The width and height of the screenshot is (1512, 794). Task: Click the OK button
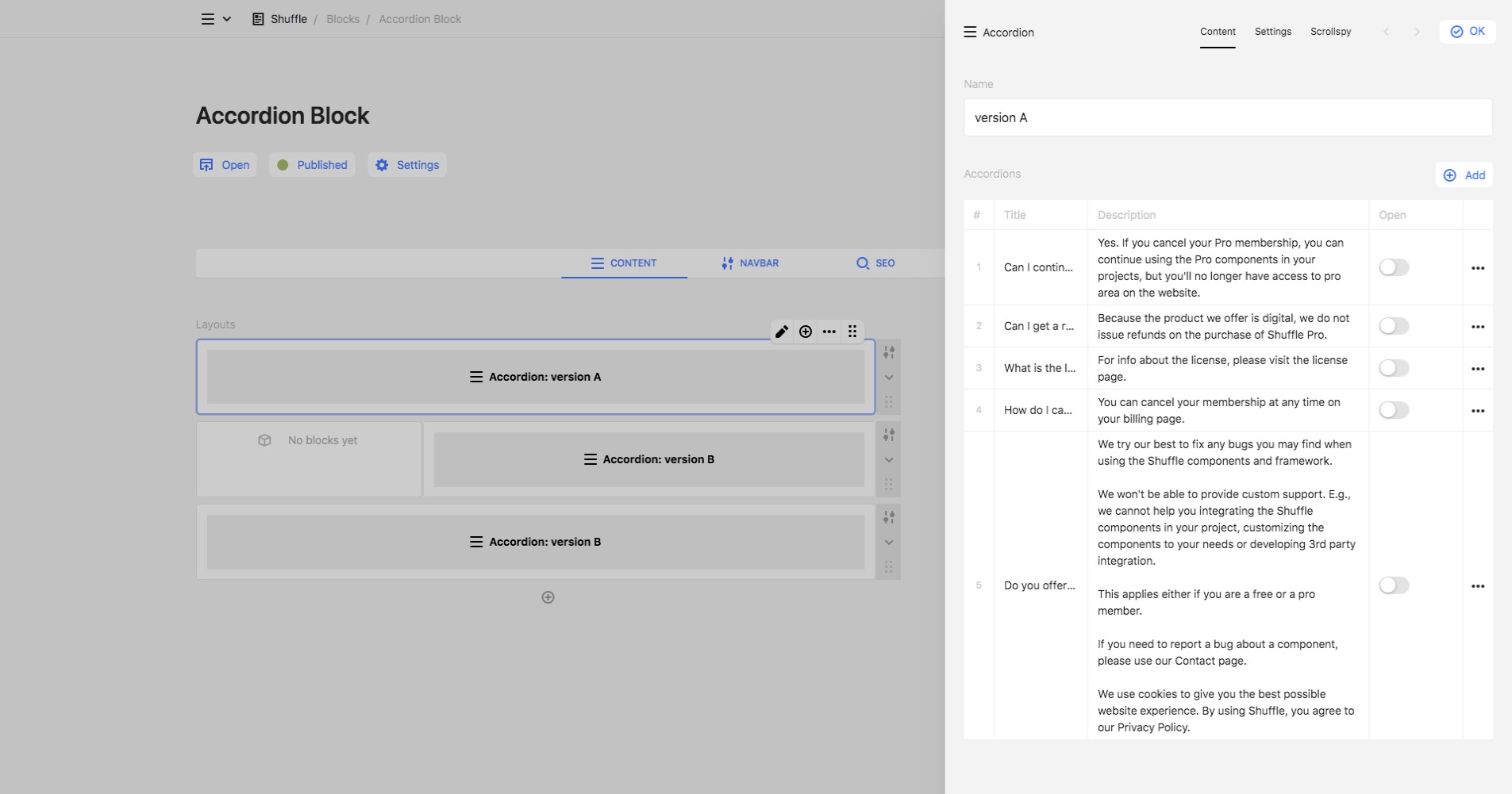[1467, 32]
